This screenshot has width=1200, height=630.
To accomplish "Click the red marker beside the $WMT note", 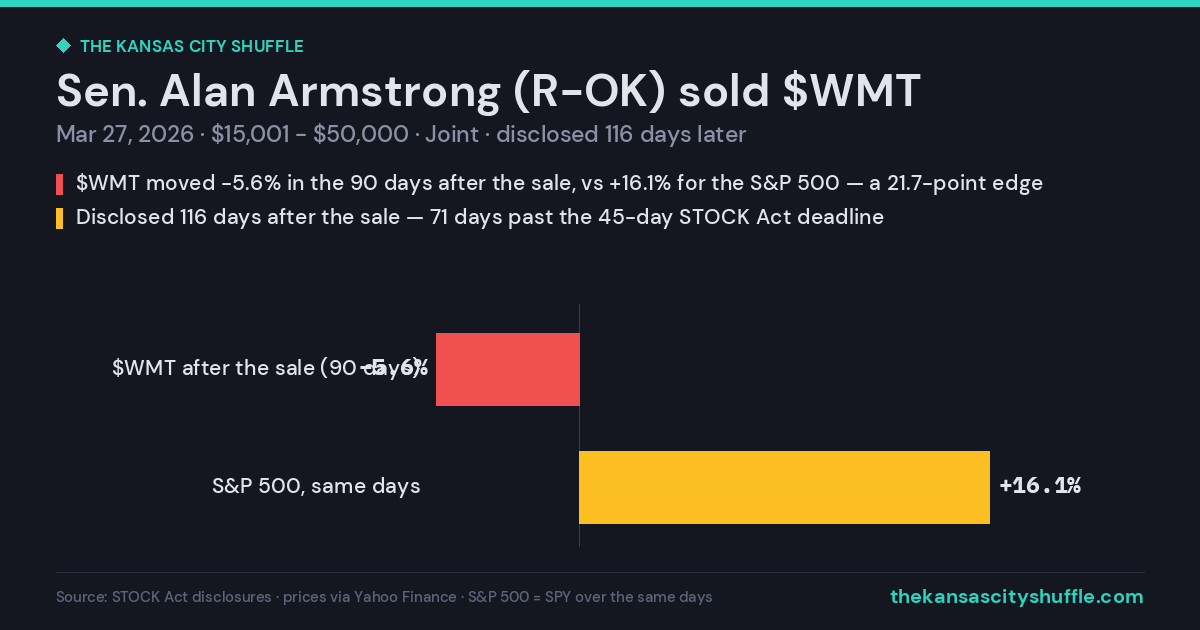I will (60, 184).
